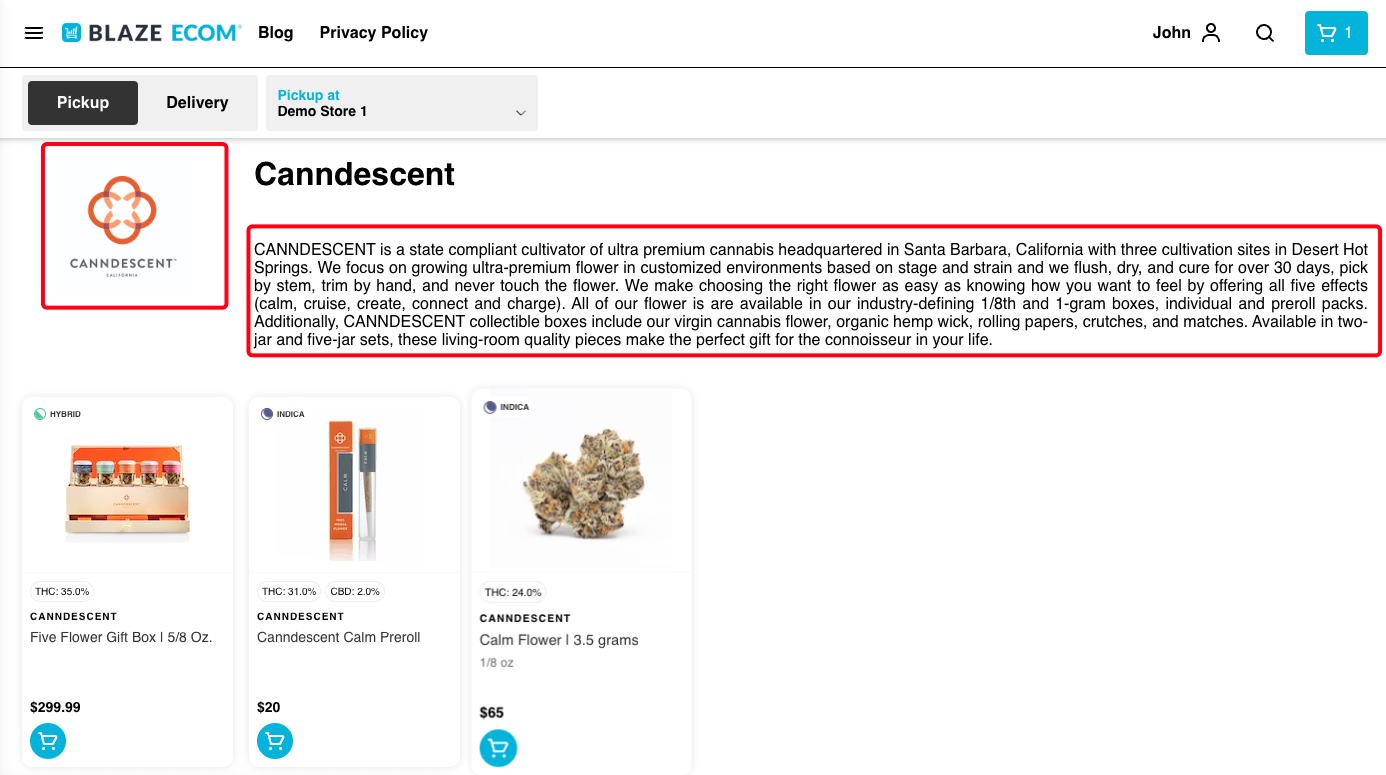Expand the Pickup at Demo Store 1 dropdown
The width and height of the screenshot is (1386, 775).
pyautogui.click(x=401, y=103)
